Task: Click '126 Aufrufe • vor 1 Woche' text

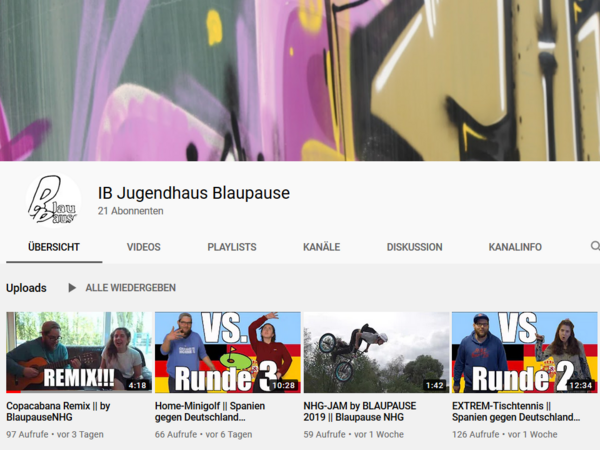Action: (x=505, y=434)
